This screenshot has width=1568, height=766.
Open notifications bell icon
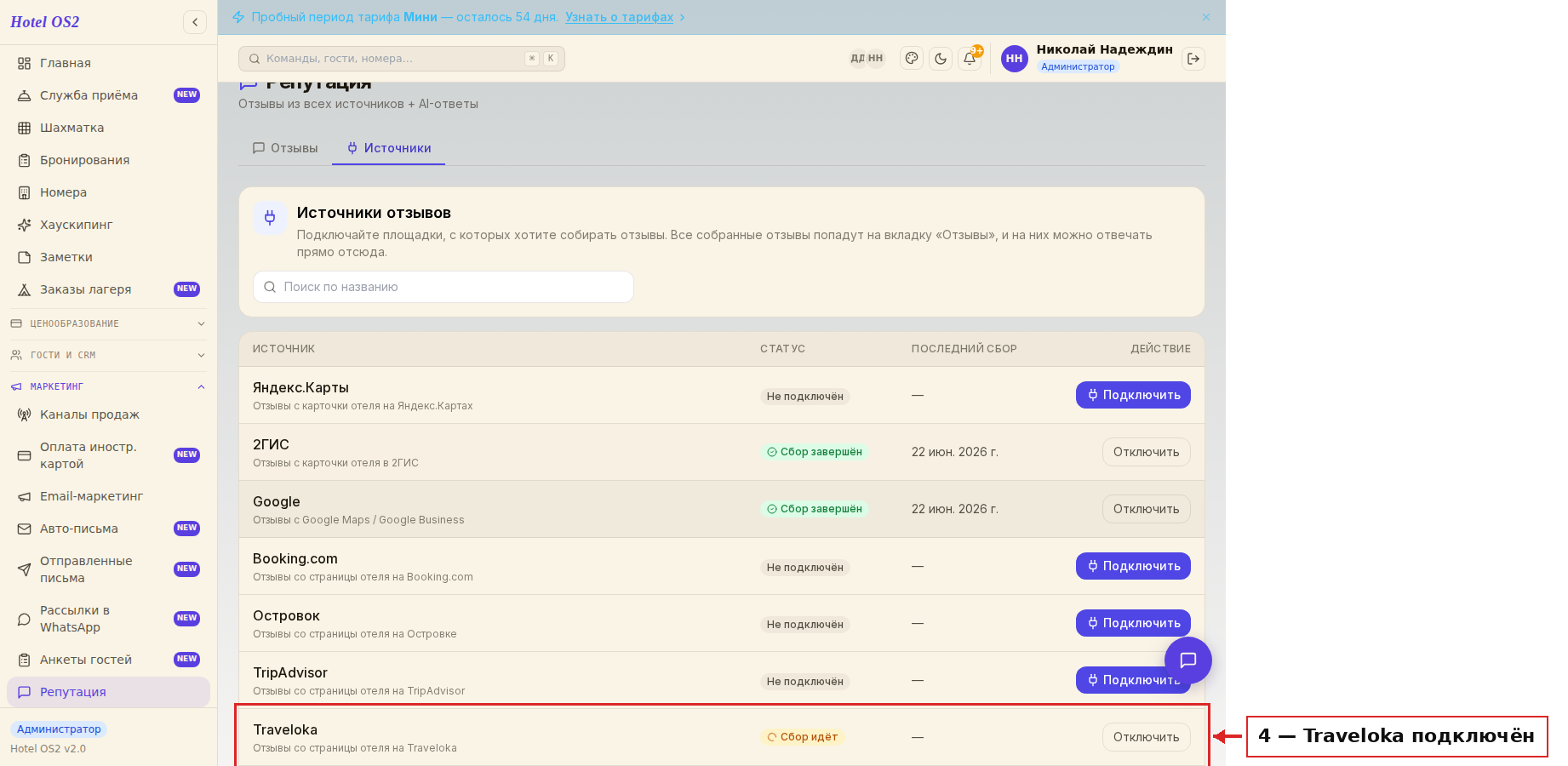(970, 59)
